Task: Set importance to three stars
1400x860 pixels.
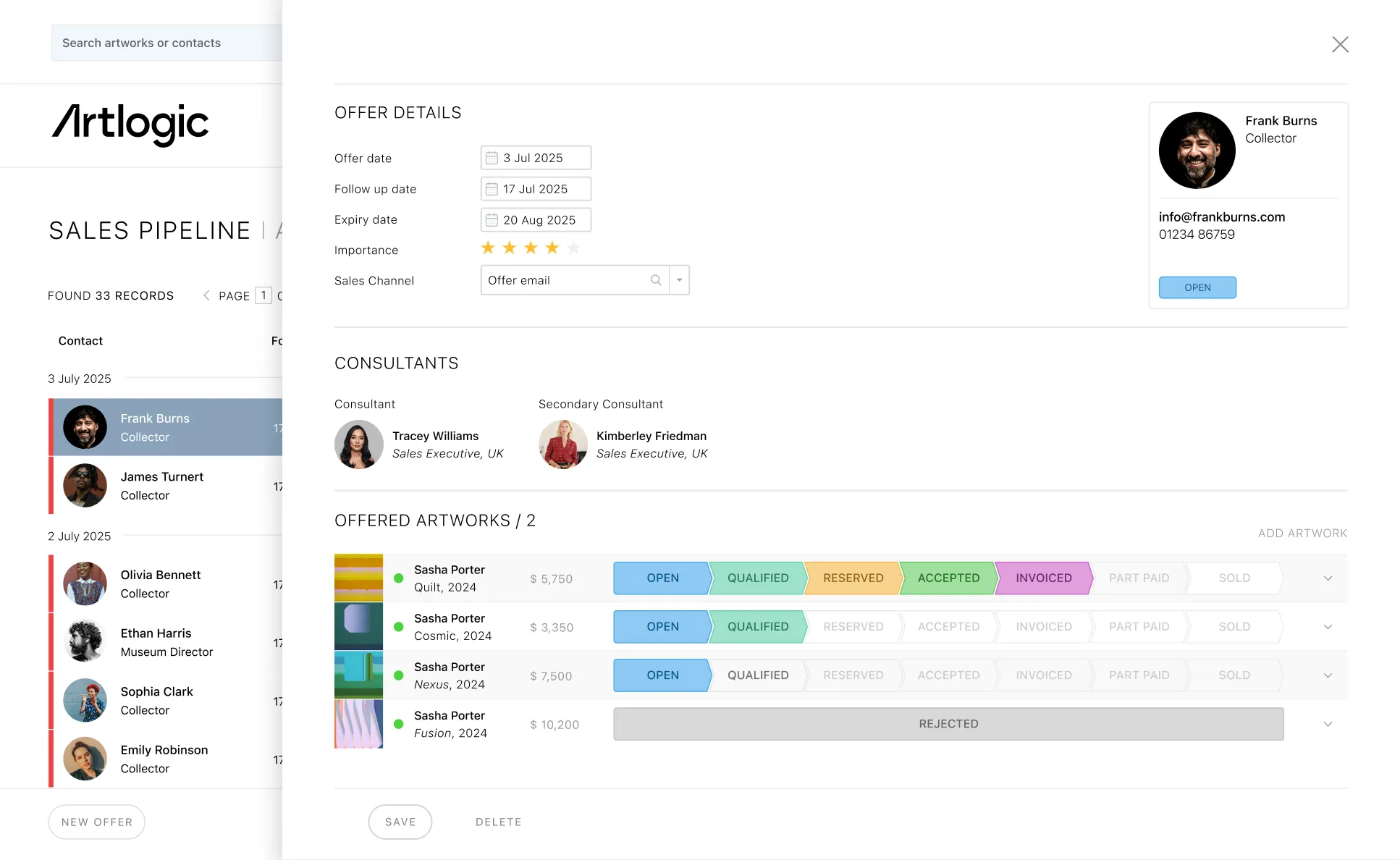Action: point(531,248)
